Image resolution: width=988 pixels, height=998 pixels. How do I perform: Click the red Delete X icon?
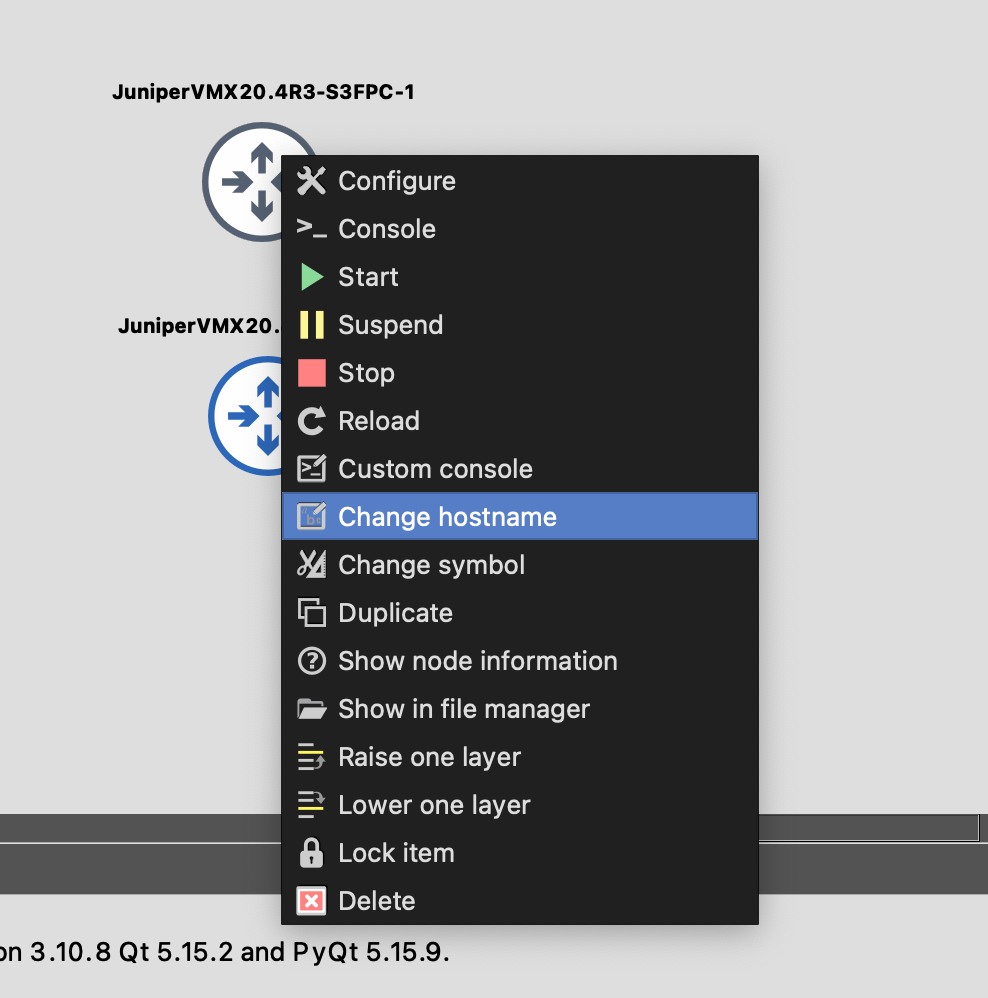(x=311, y=901)
